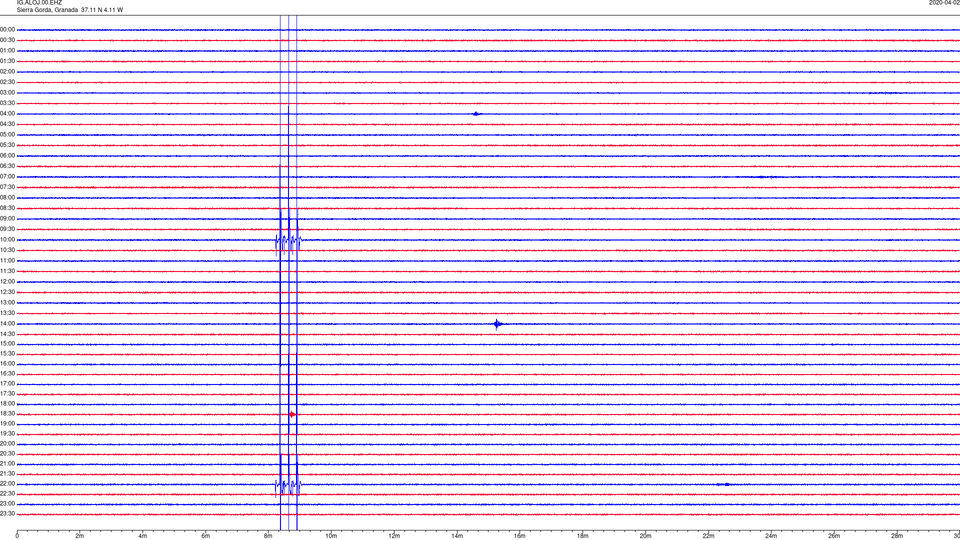
Task: Click the 26m x-axis tick label
Action: coord(834,536)
